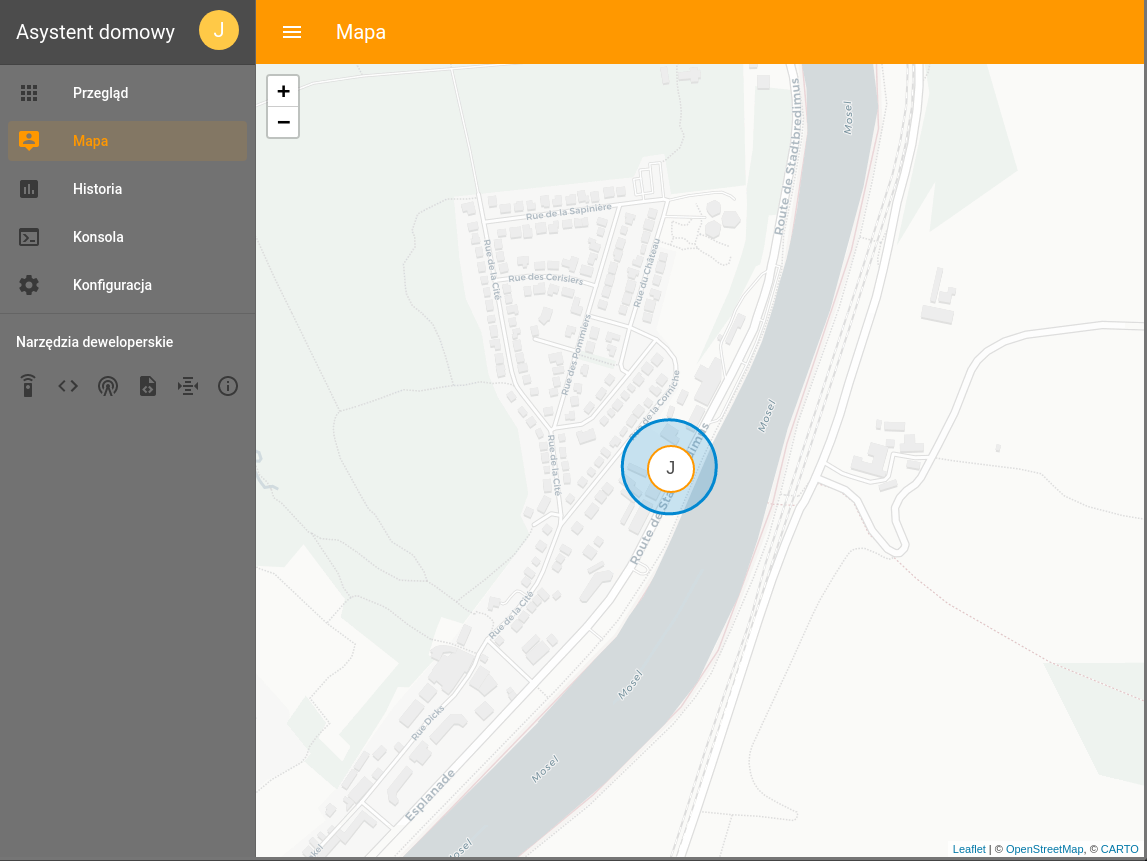Follow the CARTO attribution link
This screenshot has width=1147, height=861.
[1119, 849]
